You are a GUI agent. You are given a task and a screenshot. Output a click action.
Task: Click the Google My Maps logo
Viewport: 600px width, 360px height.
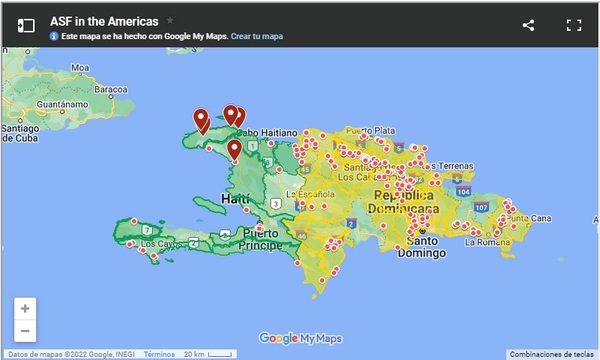point(300,338)
